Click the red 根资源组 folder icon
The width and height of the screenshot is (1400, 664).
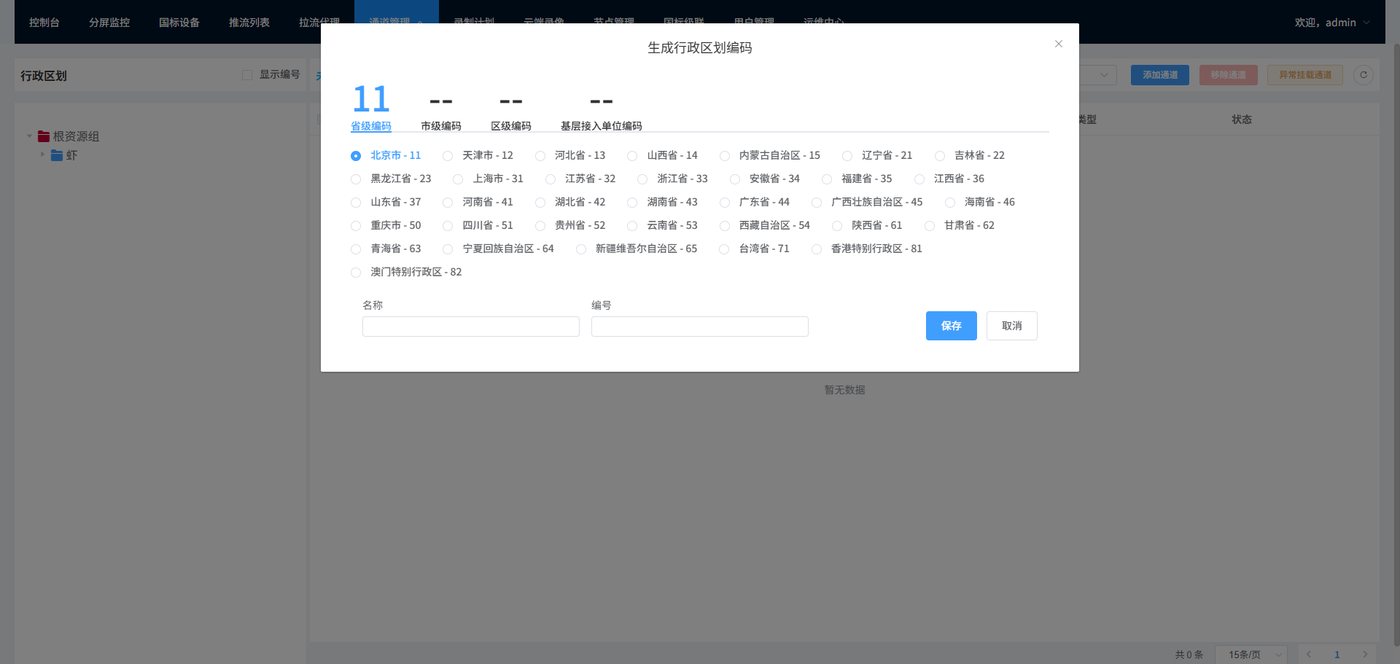pyautogui.click(x=44, y=137)
